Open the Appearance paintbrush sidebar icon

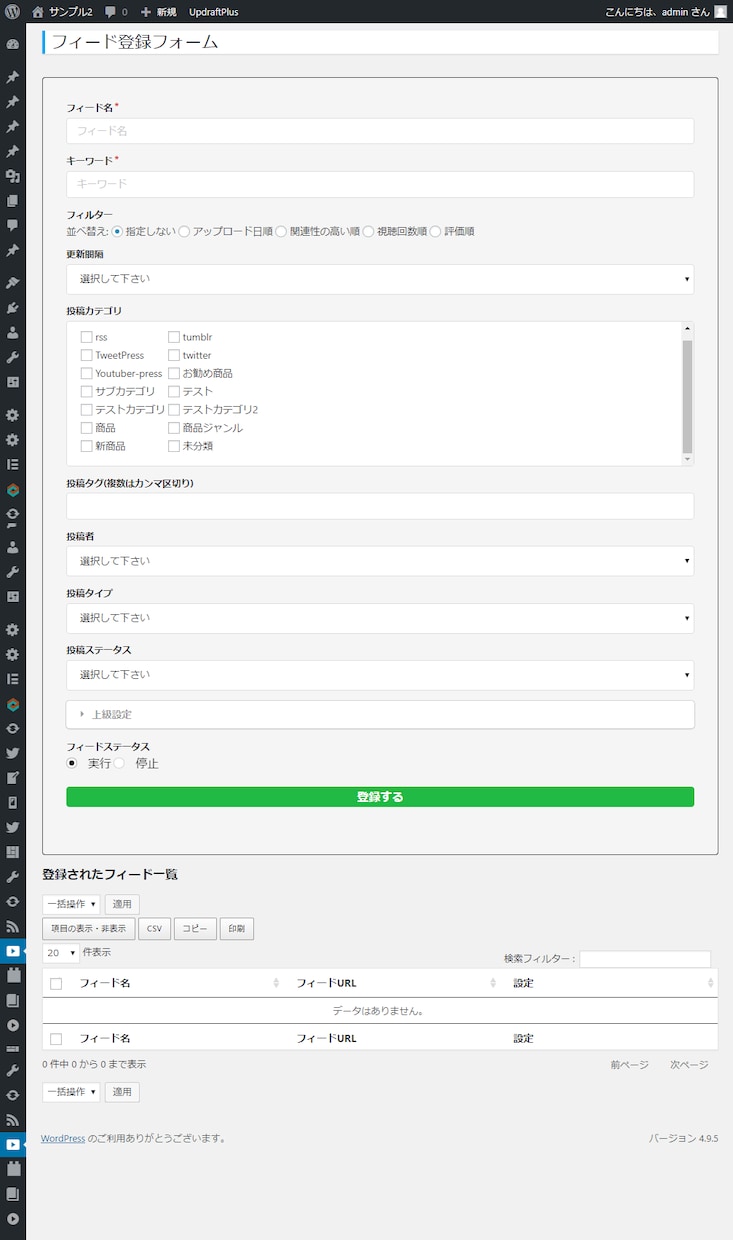13,284
